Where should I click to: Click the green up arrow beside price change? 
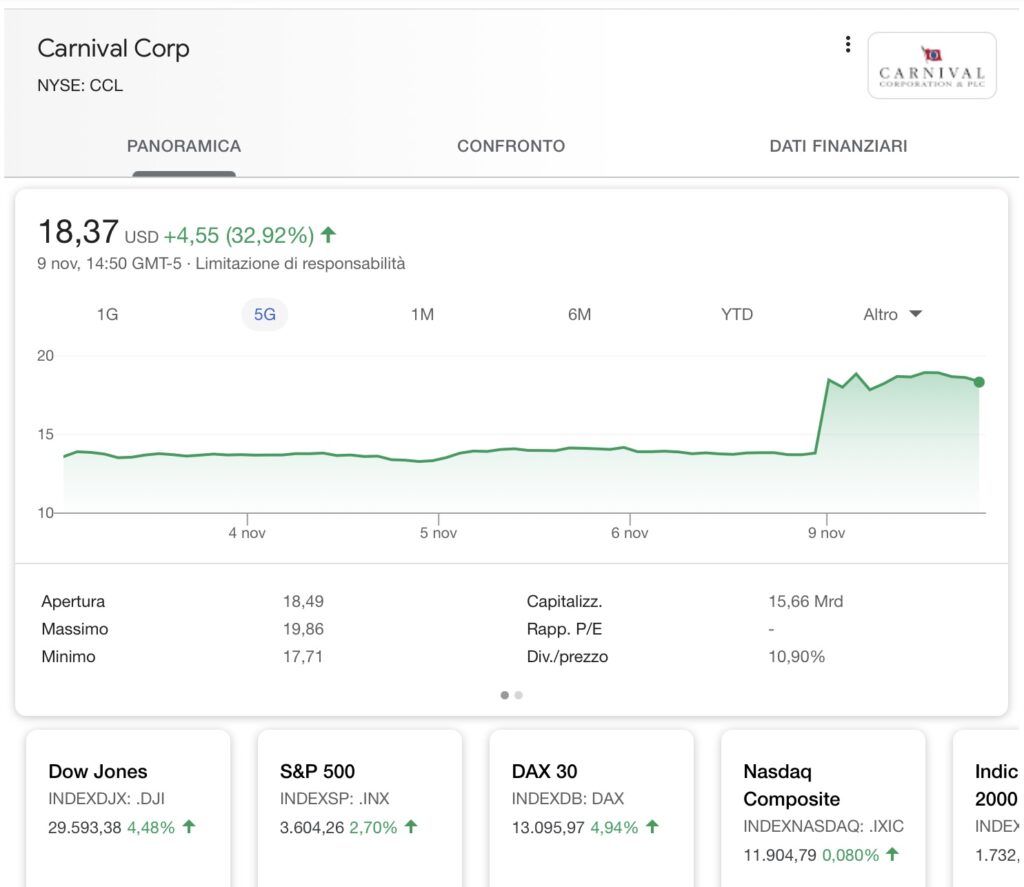click(328, 234)
